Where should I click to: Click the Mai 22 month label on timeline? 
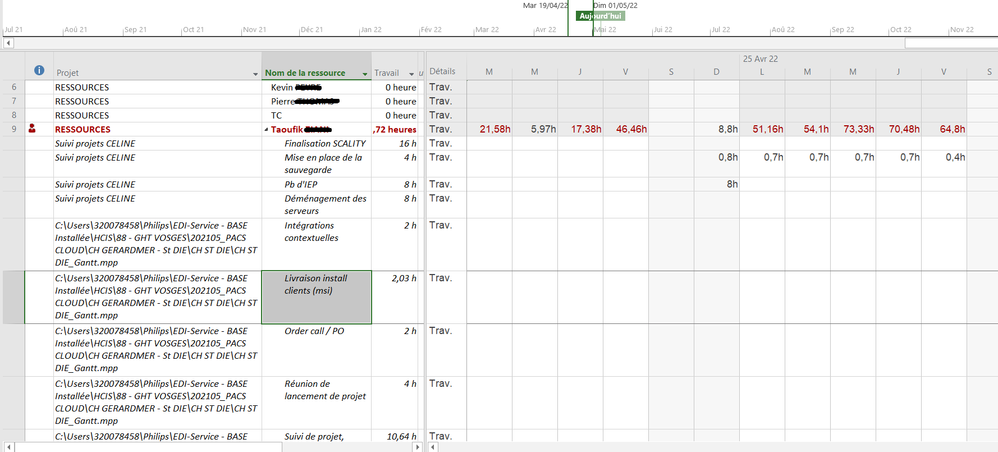coord(605,29)
